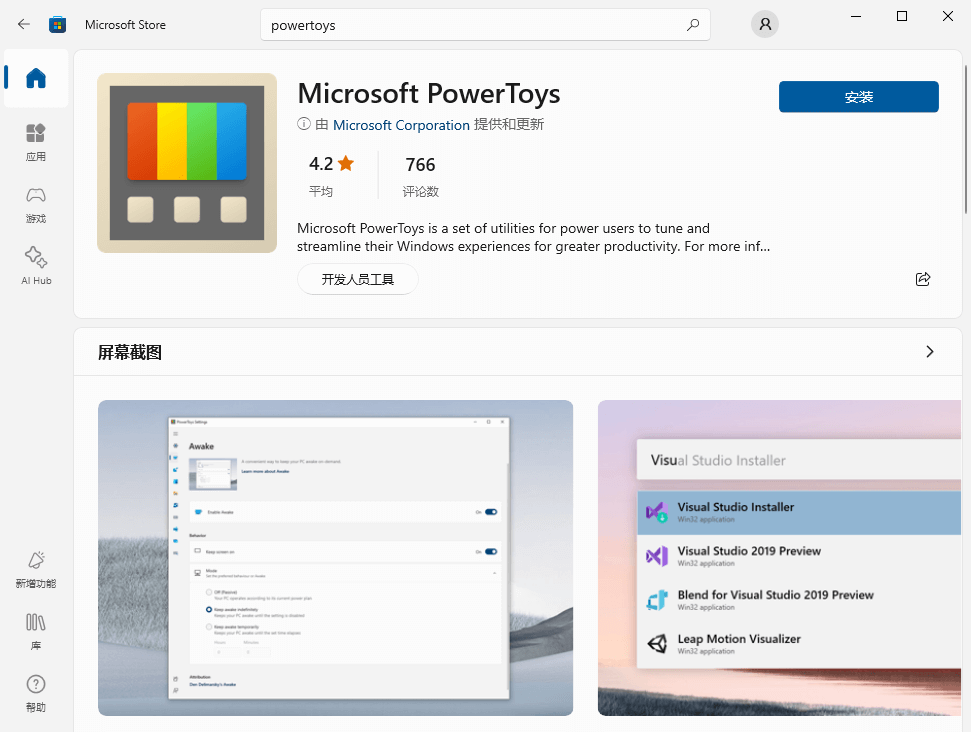Open AI Hub from sidebar
971x732 pixels.
[36, 266]
